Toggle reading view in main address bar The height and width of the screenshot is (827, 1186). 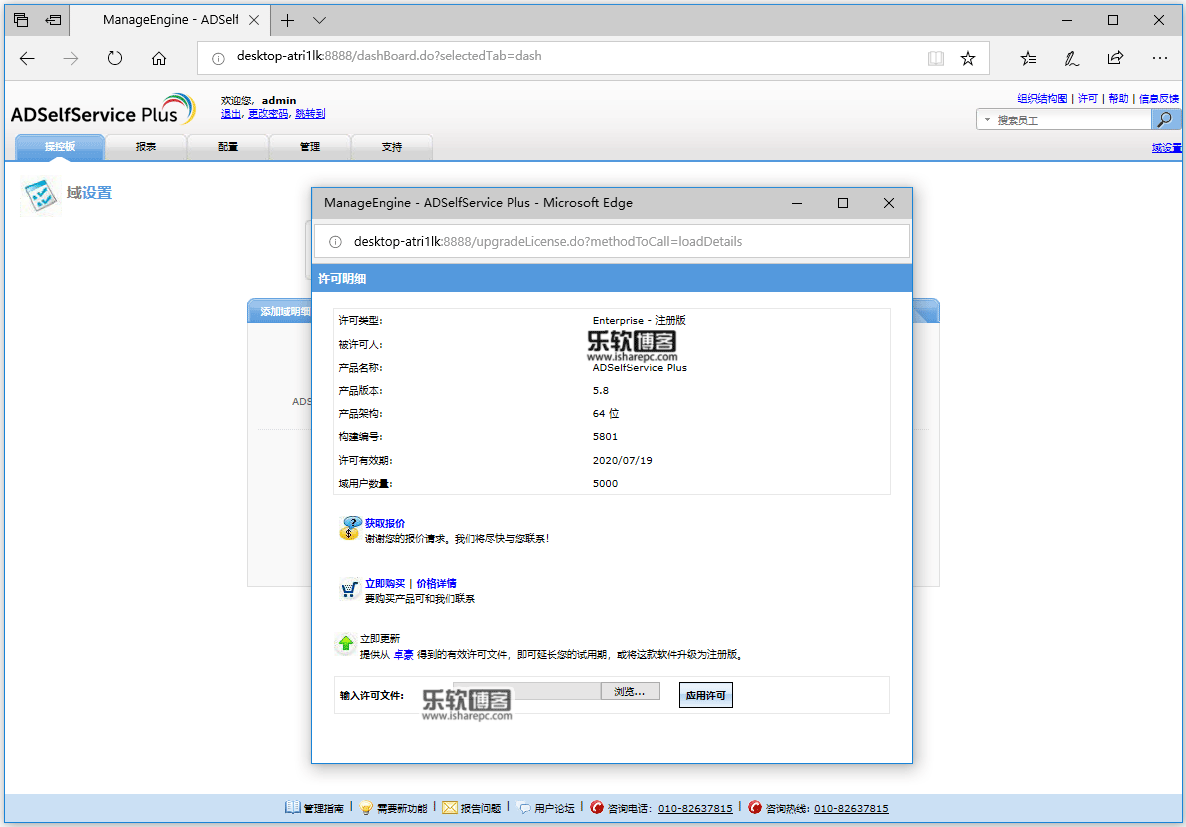point(936,58)
